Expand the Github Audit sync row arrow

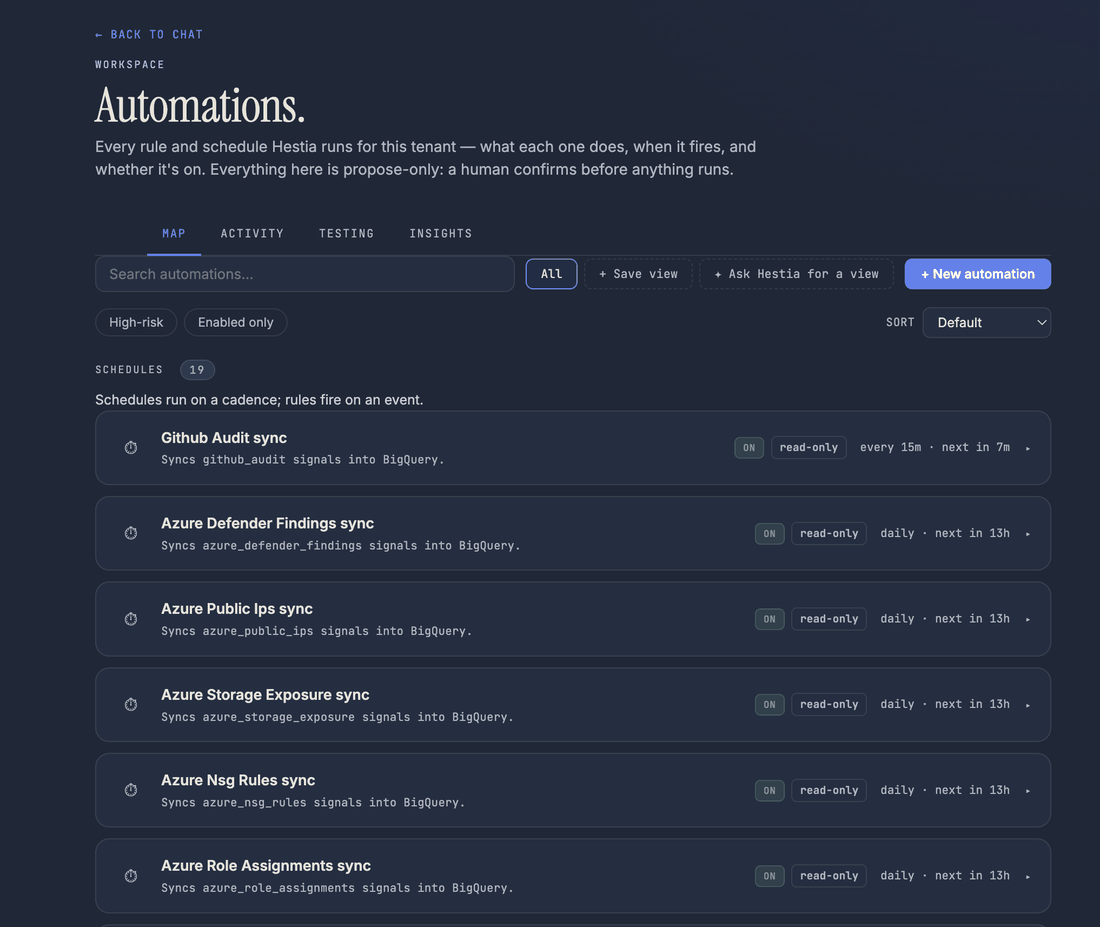coord(1028,448)
